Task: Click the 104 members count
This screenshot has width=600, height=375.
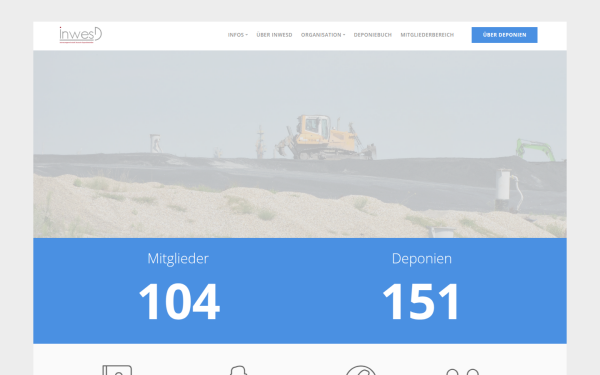Action: (x=179, y=302)
